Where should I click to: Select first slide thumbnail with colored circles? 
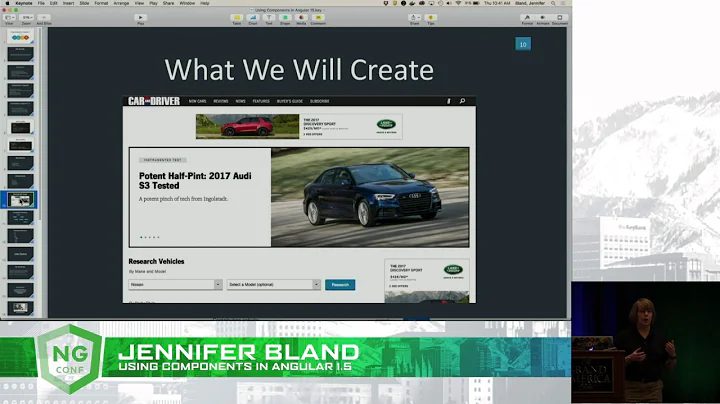[20, 36]
